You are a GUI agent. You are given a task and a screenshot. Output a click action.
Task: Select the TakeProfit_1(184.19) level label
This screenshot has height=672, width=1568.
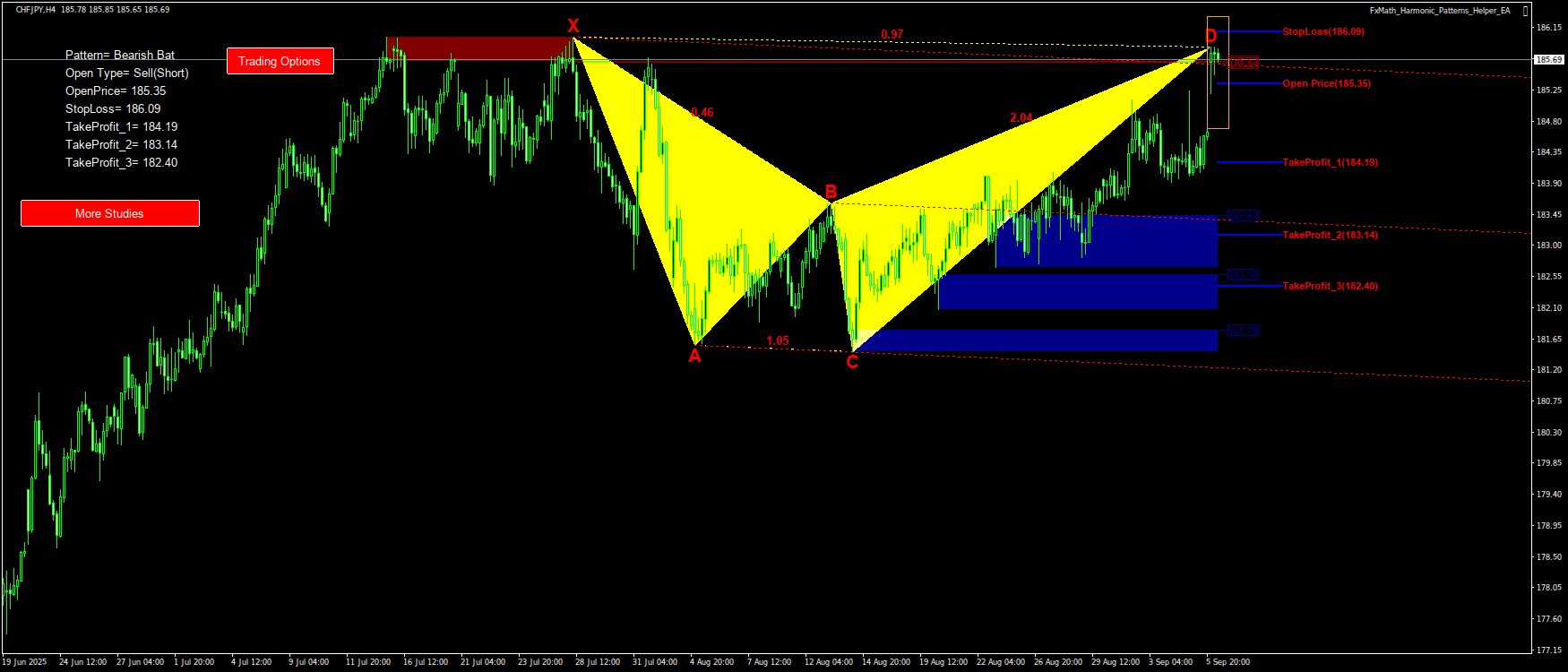coord(1330,162)
